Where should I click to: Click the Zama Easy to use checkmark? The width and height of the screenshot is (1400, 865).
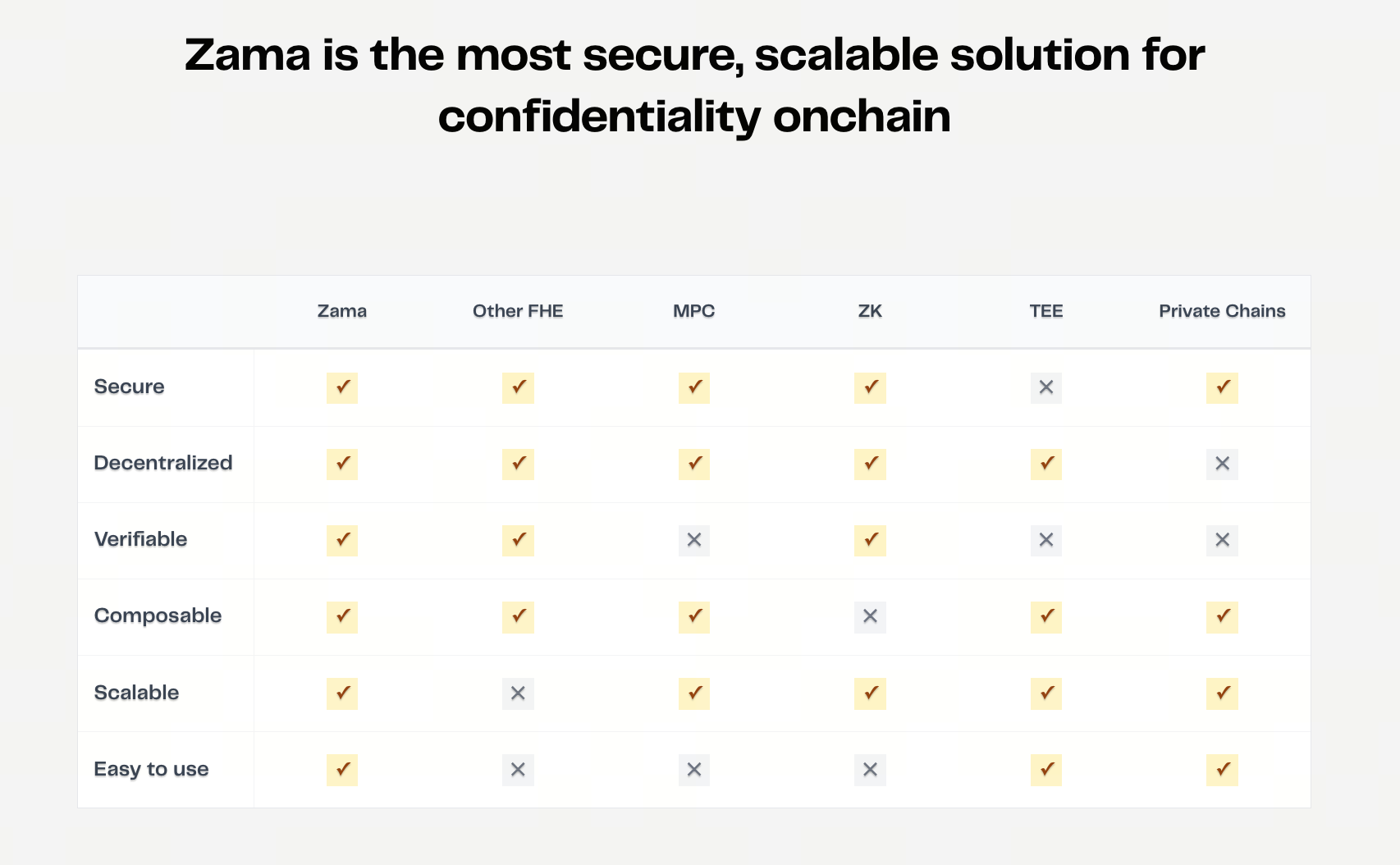[342, 770]
